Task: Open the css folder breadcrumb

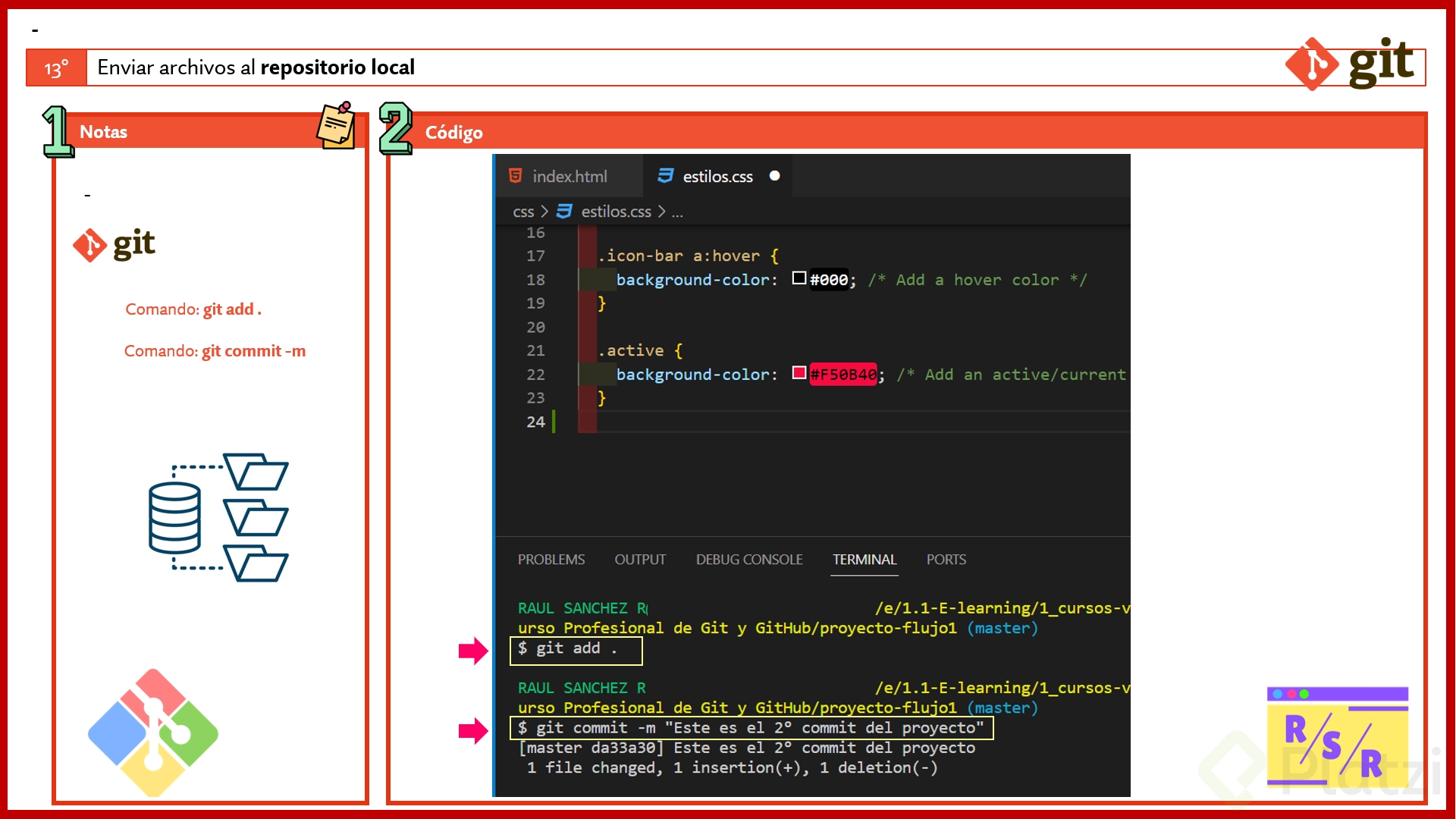Action: point(523,212)
